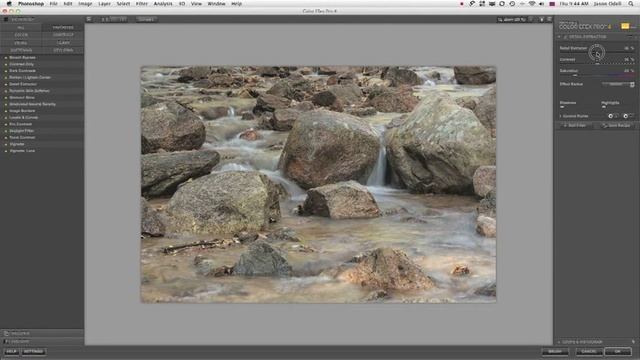This screenshot has width=640, height=360.
Task: Click the CANCEL button
Action: pos(589,351)
